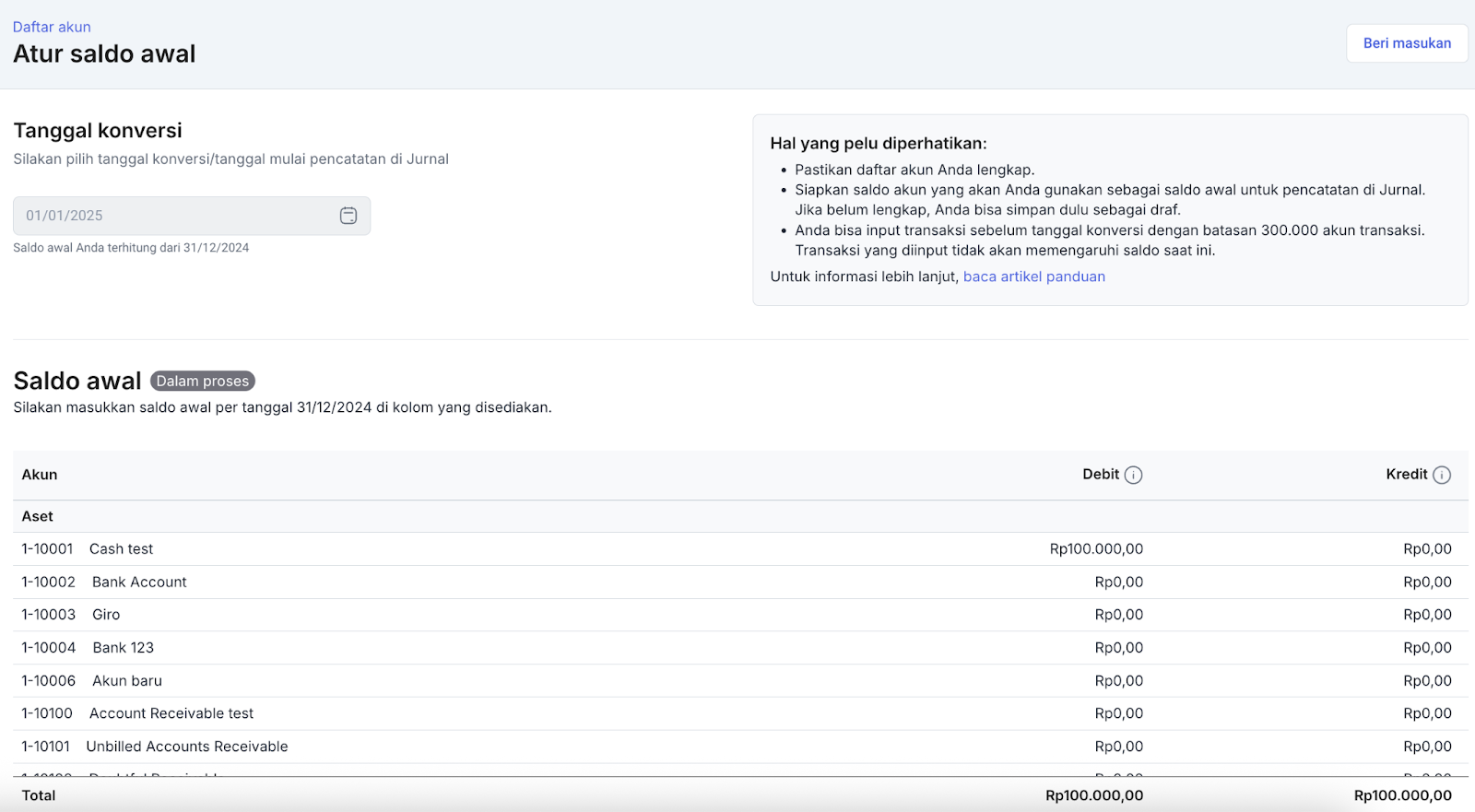1475x812 pixels.
Task: Edit debit amount for Bank 123
Action: pyautogui.click(x=1118, y=648)
